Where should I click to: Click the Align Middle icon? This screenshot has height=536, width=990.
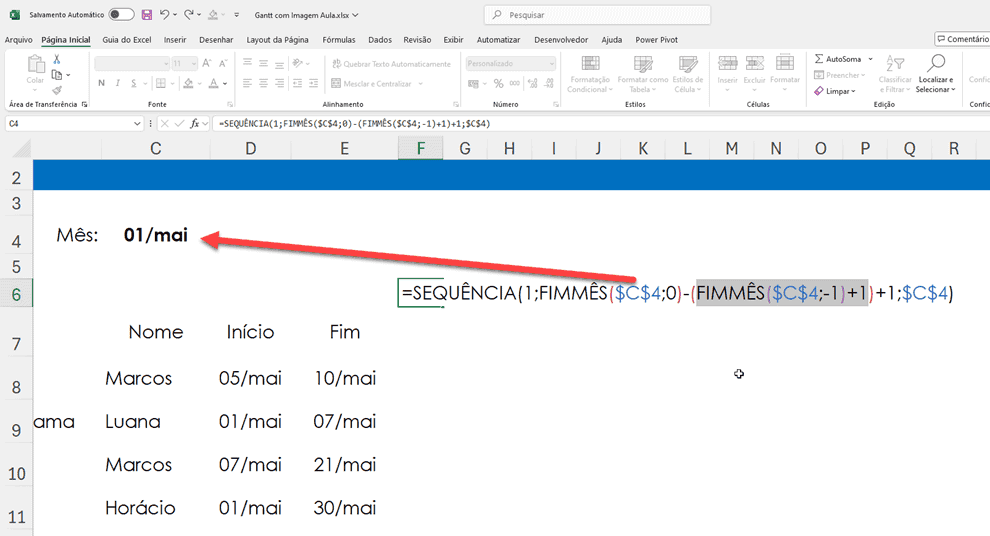(x=263, y=63)
